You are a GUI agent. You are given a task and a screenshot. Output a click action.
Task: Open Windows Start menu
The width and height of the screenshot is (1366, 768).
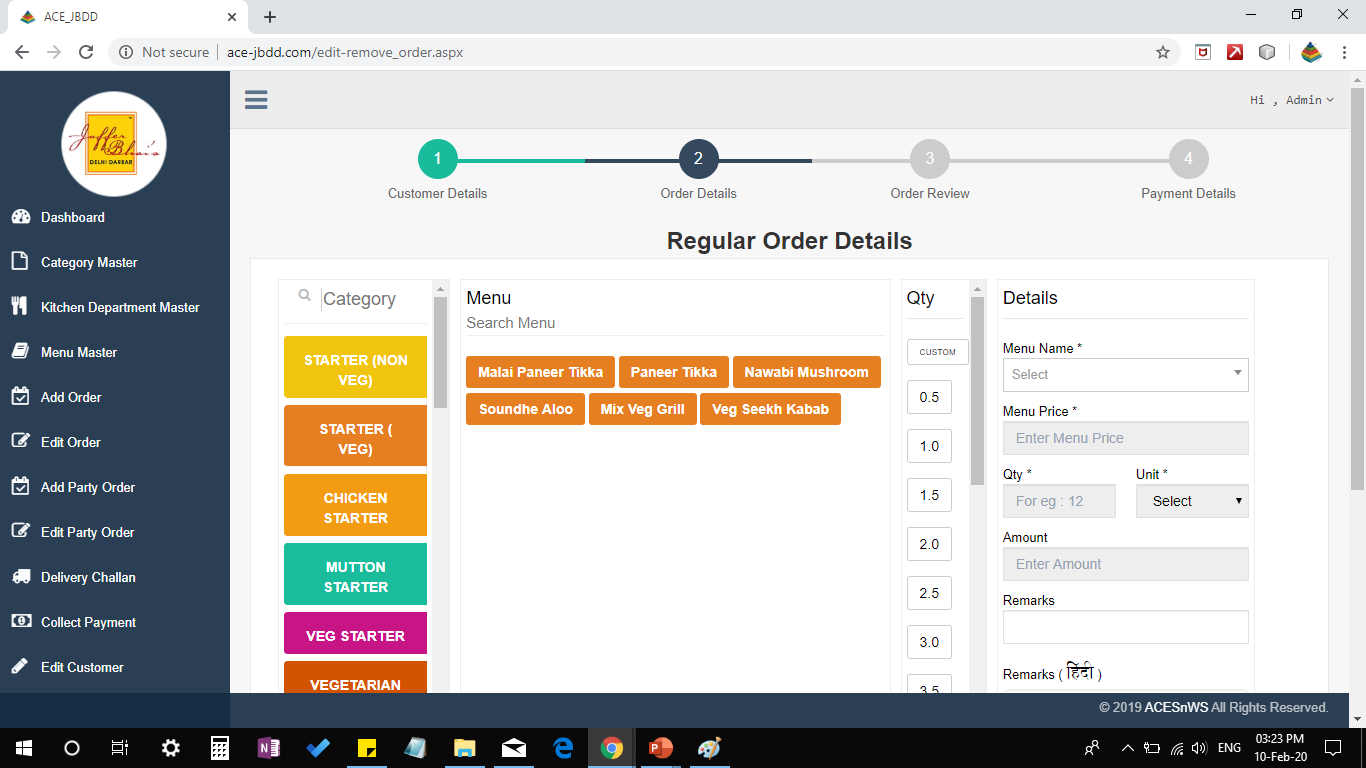[24, 747]
